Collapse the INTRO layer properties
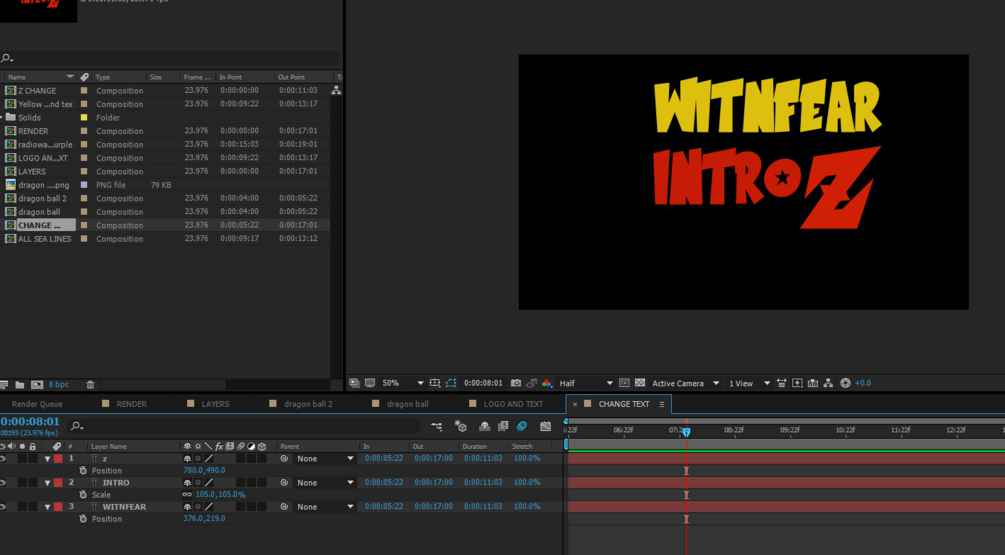Viewport: 1005px width, 555px height. click(47, 483)
